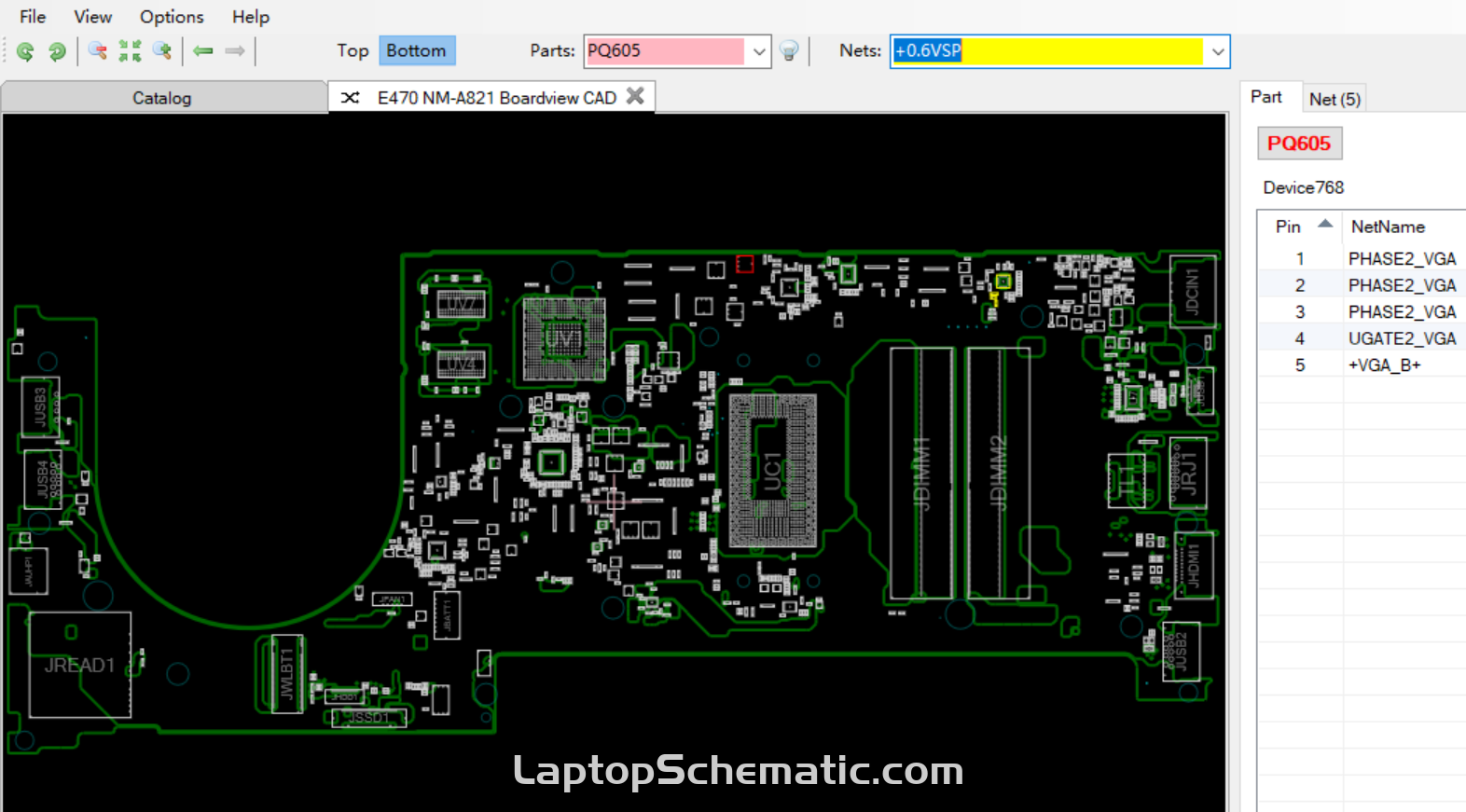Screen dimensions: 1466x812
Task: Open the File menu
Action: [x=33, y=17]
